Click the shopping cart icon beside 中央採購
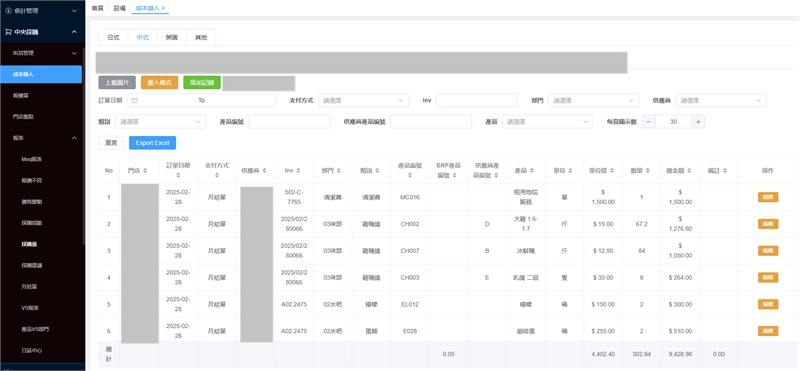Image resolution: width=800 pixels, height=371 pixels. pos(8,32)
